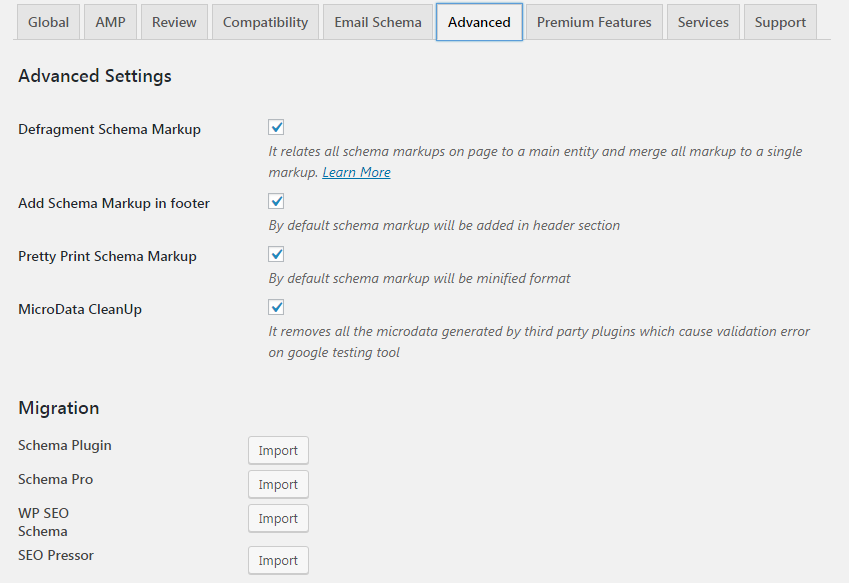Image resolution: width=849 pixels, height=583 pixels.
Task: View the Premium Features tab
Action: 594,22
